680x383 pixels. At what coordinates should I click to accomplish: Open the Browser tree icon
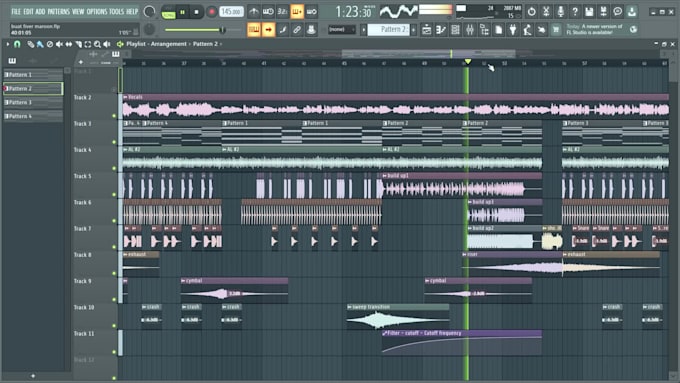484,30
